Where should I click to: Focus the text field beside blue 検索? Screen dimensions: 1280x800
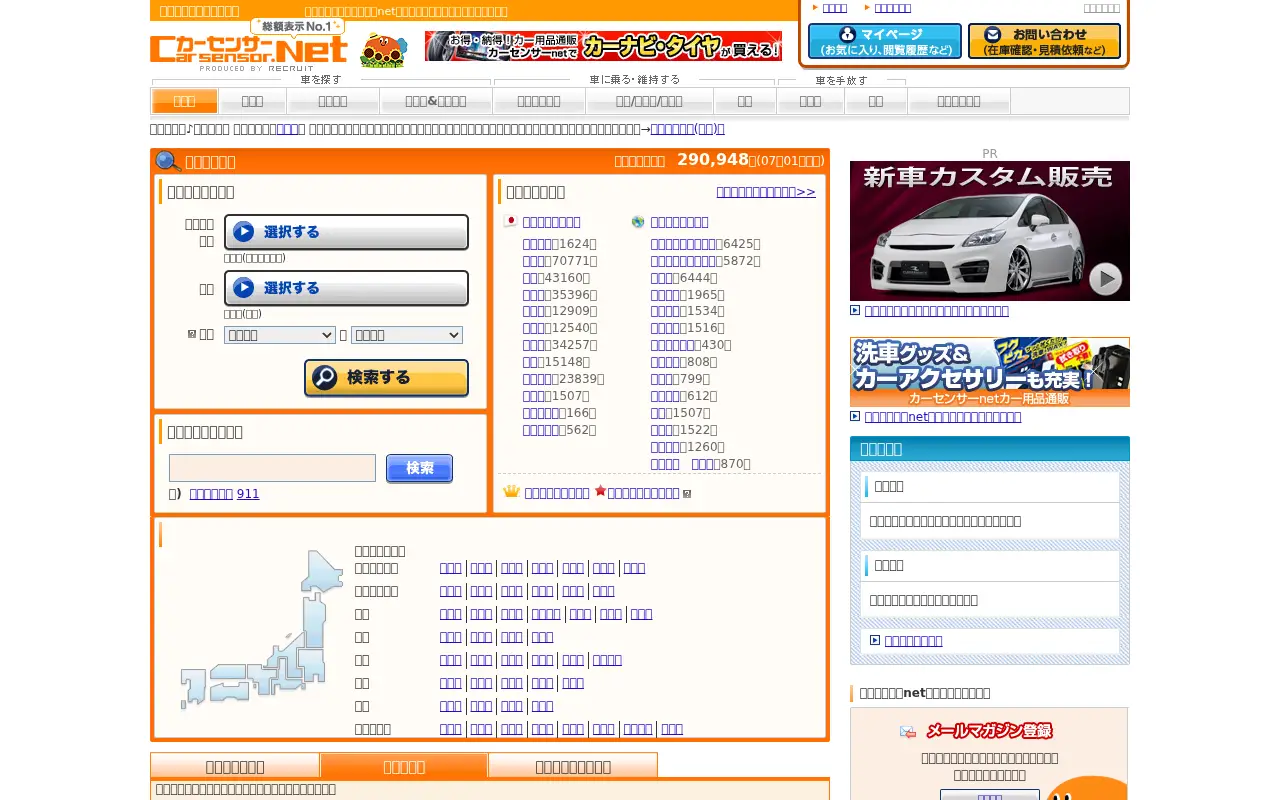click(272, 468)
